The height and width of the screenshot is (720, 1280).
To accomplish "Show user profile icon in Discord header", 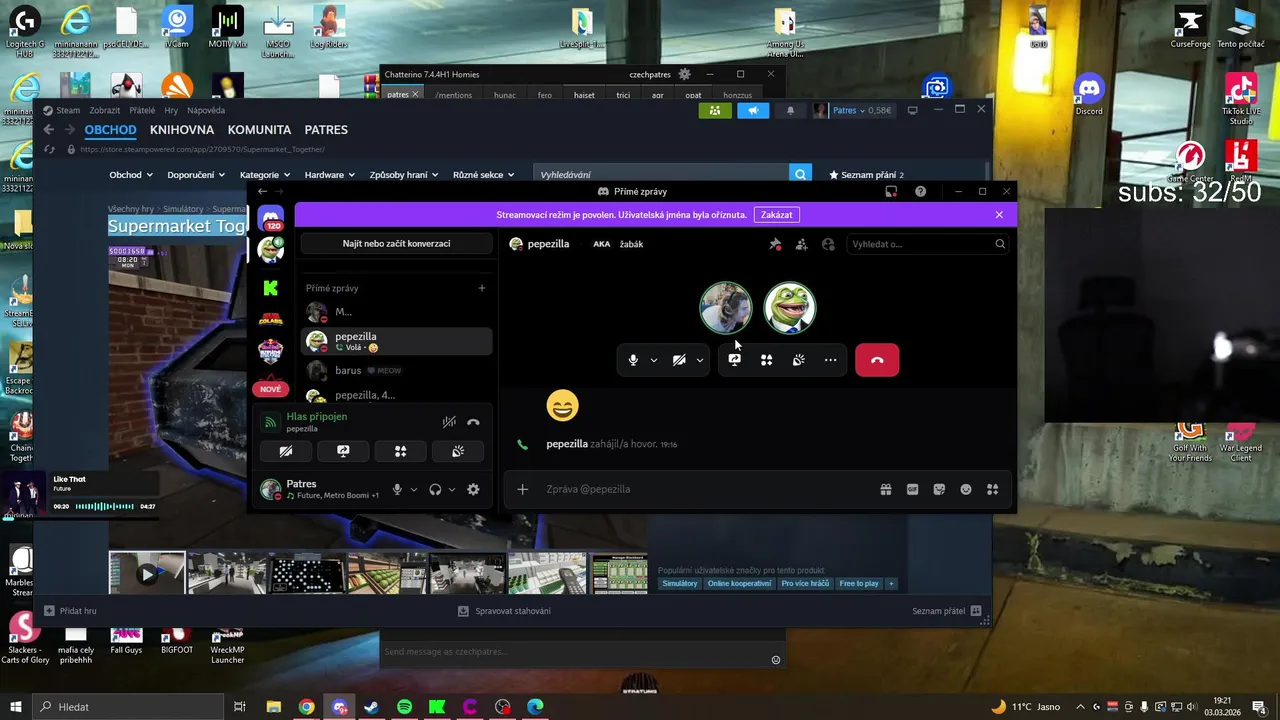I will click(828, 244).
